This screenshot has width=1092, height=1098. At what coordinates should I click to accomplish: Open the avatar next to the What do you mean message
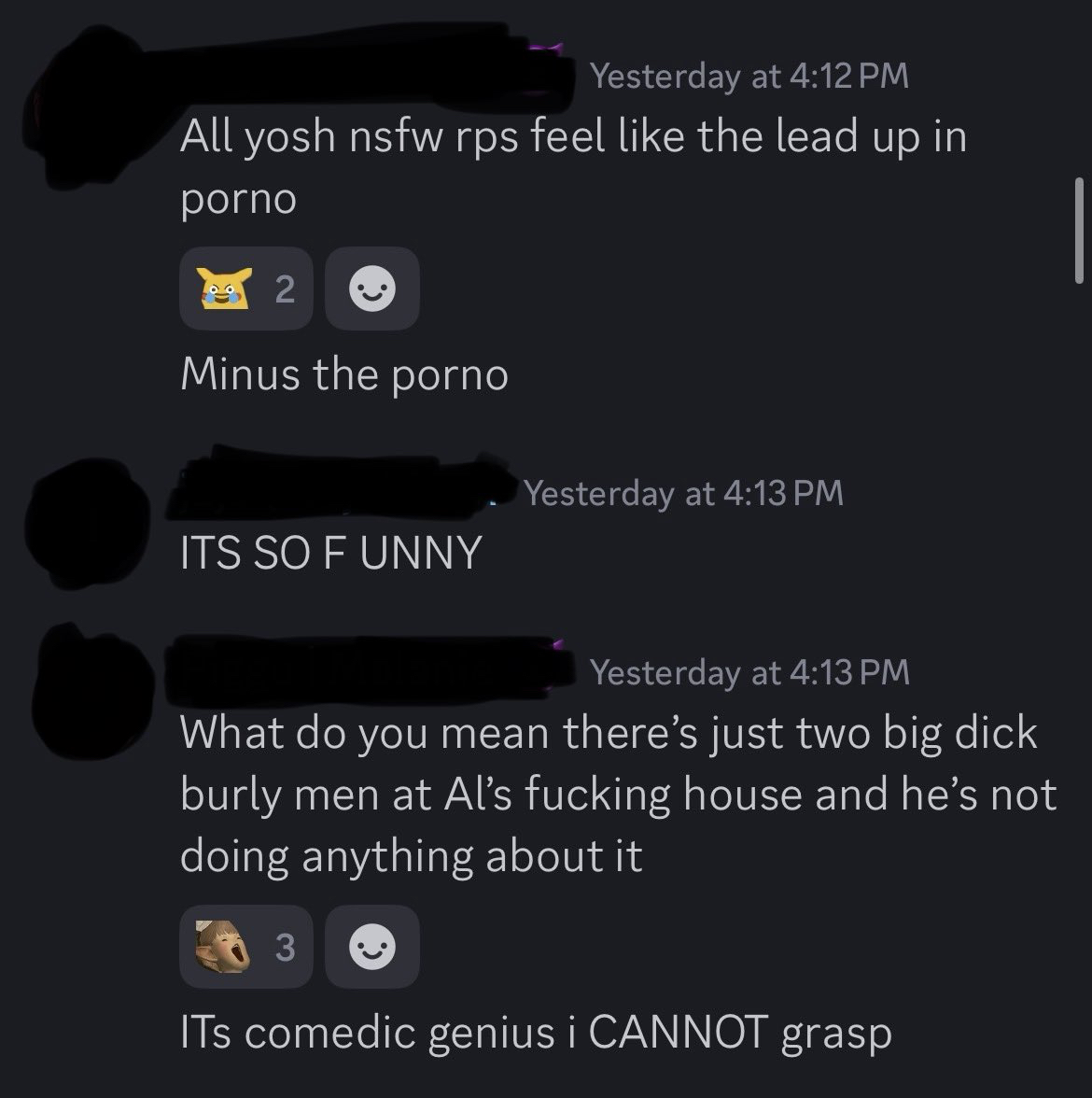point(92,692)
